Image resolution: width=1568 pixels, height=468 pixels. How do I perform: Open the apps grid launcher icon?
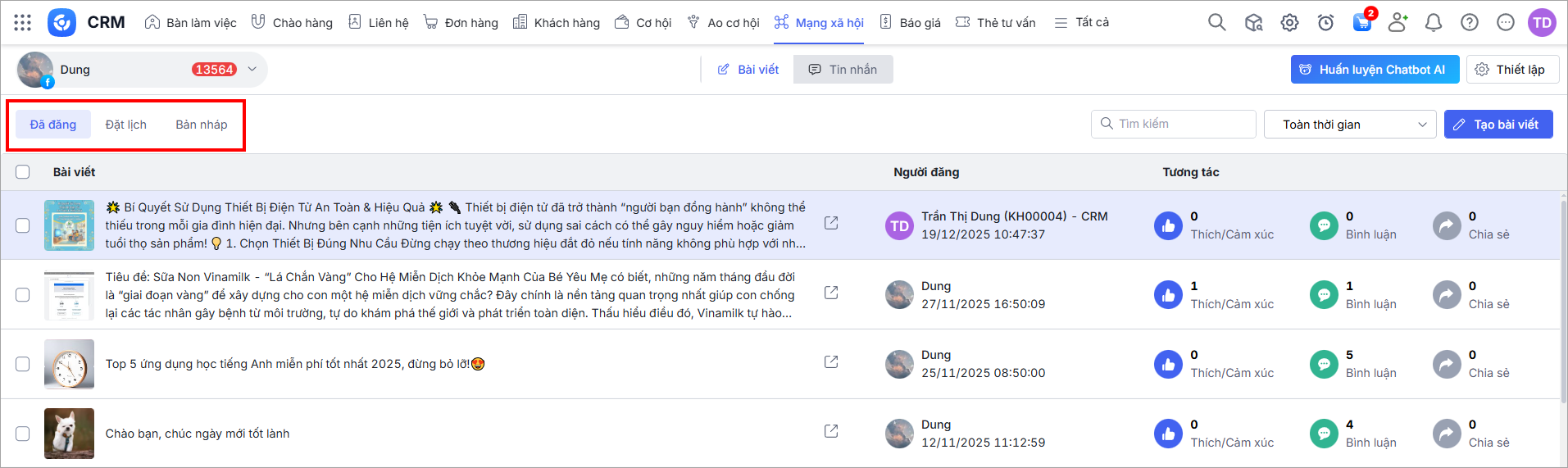click(22, 22)
